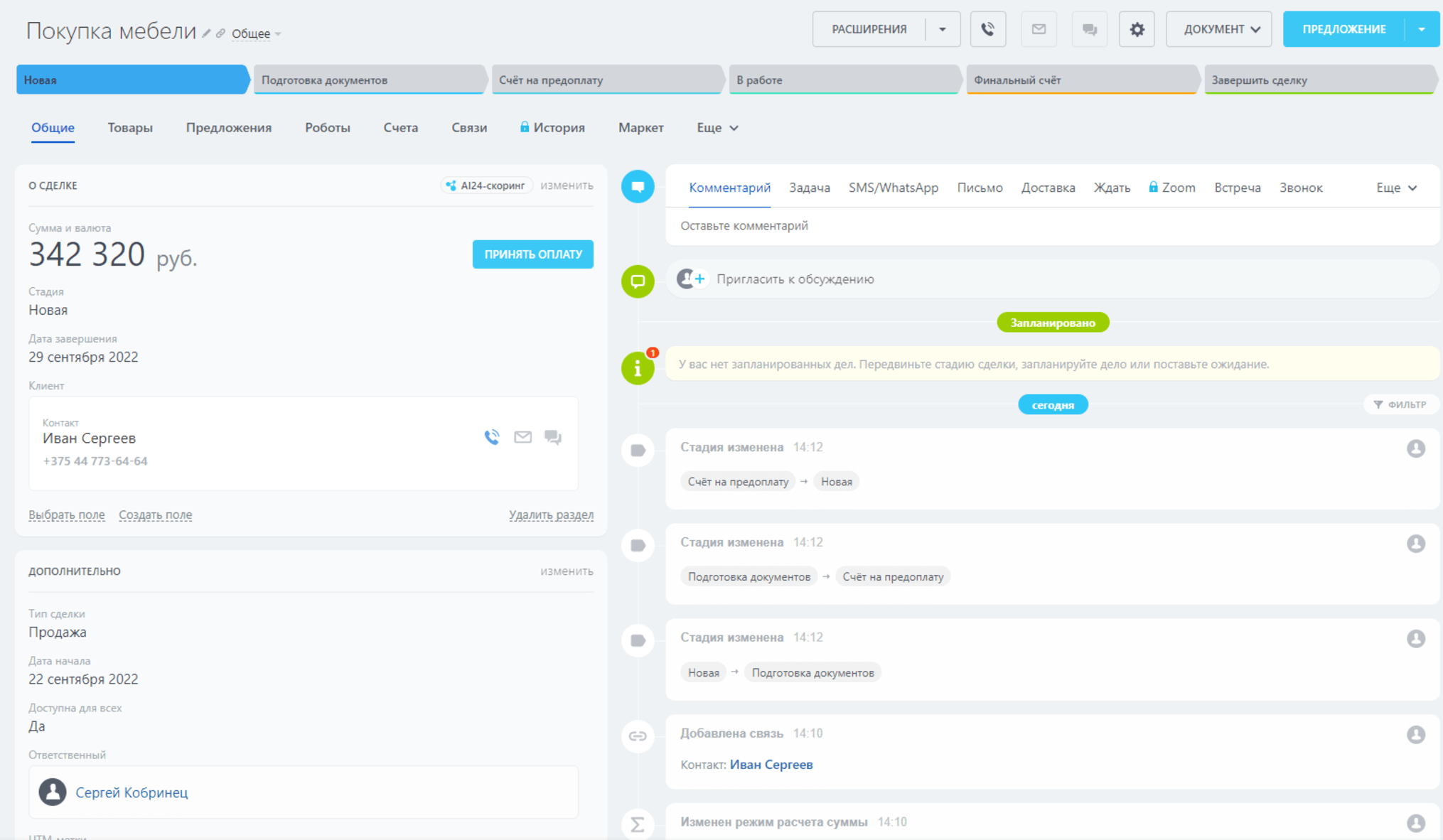The width and height of the screenshot is (1443, 840).
Task: Open the ДОКУМЕНТ dropdown
Action: pyautogui.click(x=1218, y=29)
